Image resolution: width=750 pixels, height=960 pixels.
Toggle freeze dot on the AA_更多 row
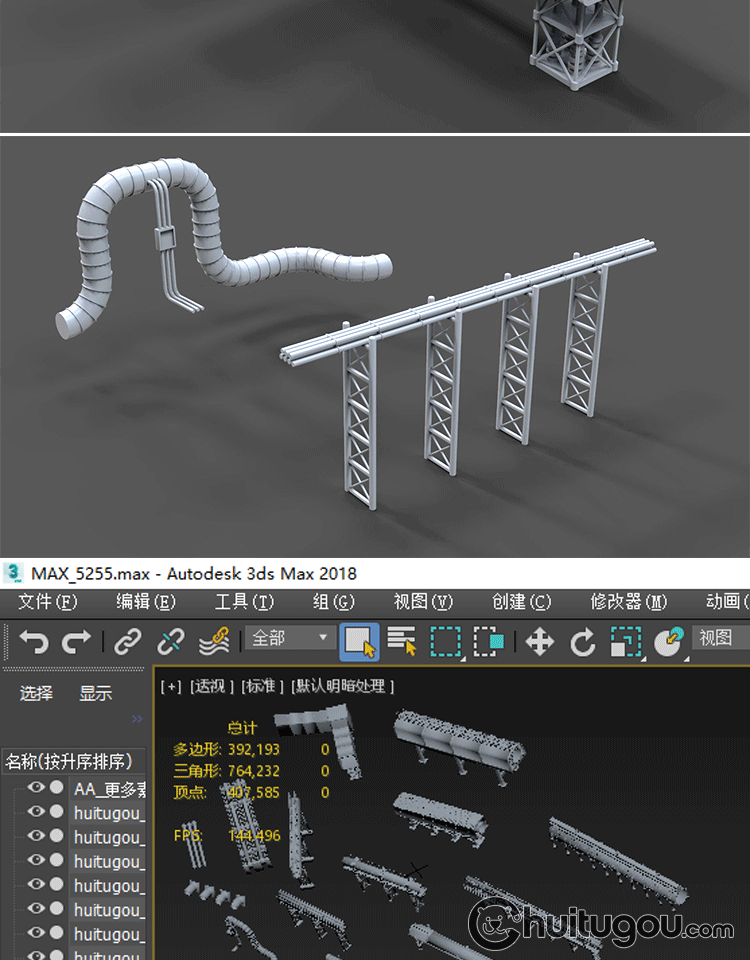(57, 788)
